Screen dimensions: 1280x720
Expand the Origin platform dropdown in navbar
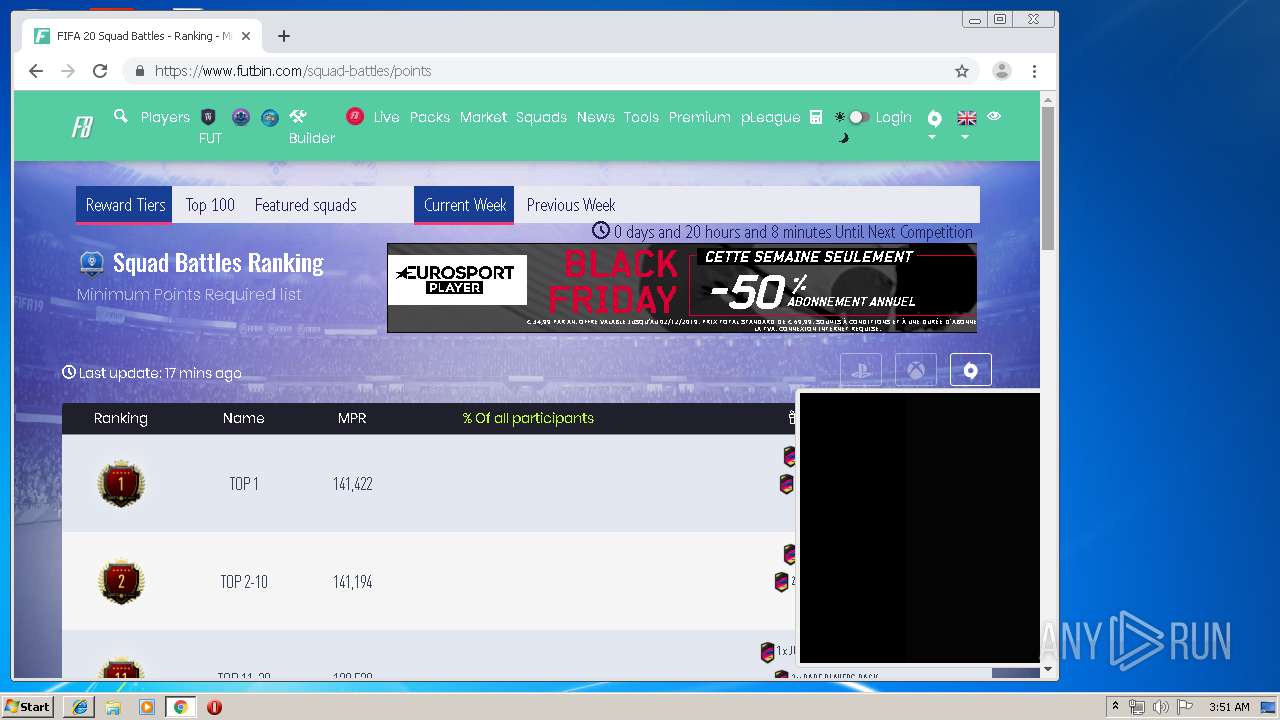[934, 123]
